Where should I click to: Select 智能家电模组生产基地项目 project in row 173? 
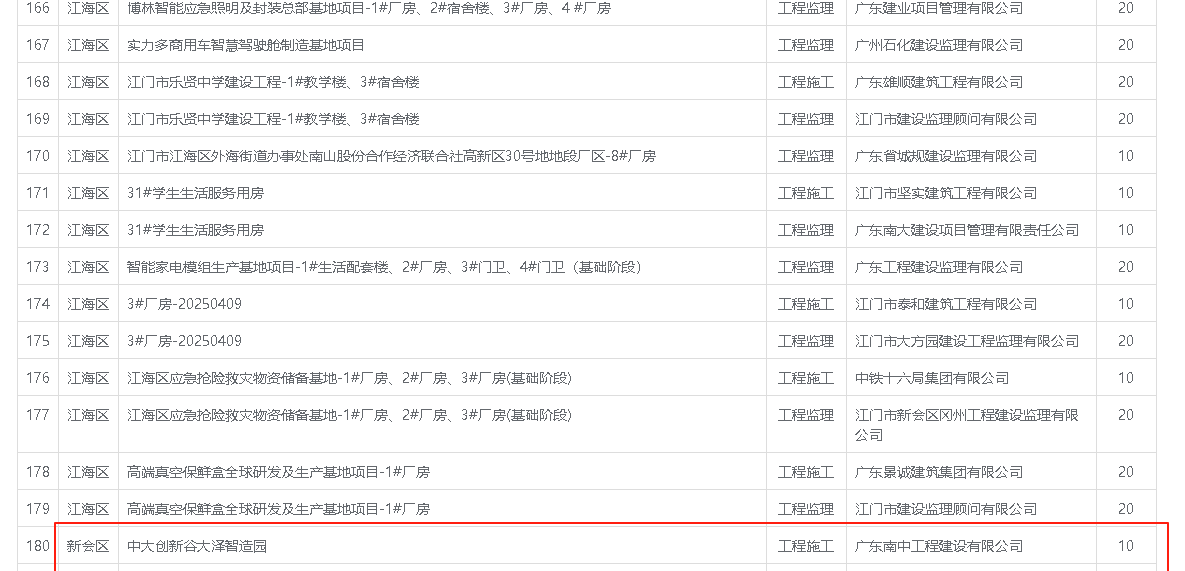click(384, 267)
